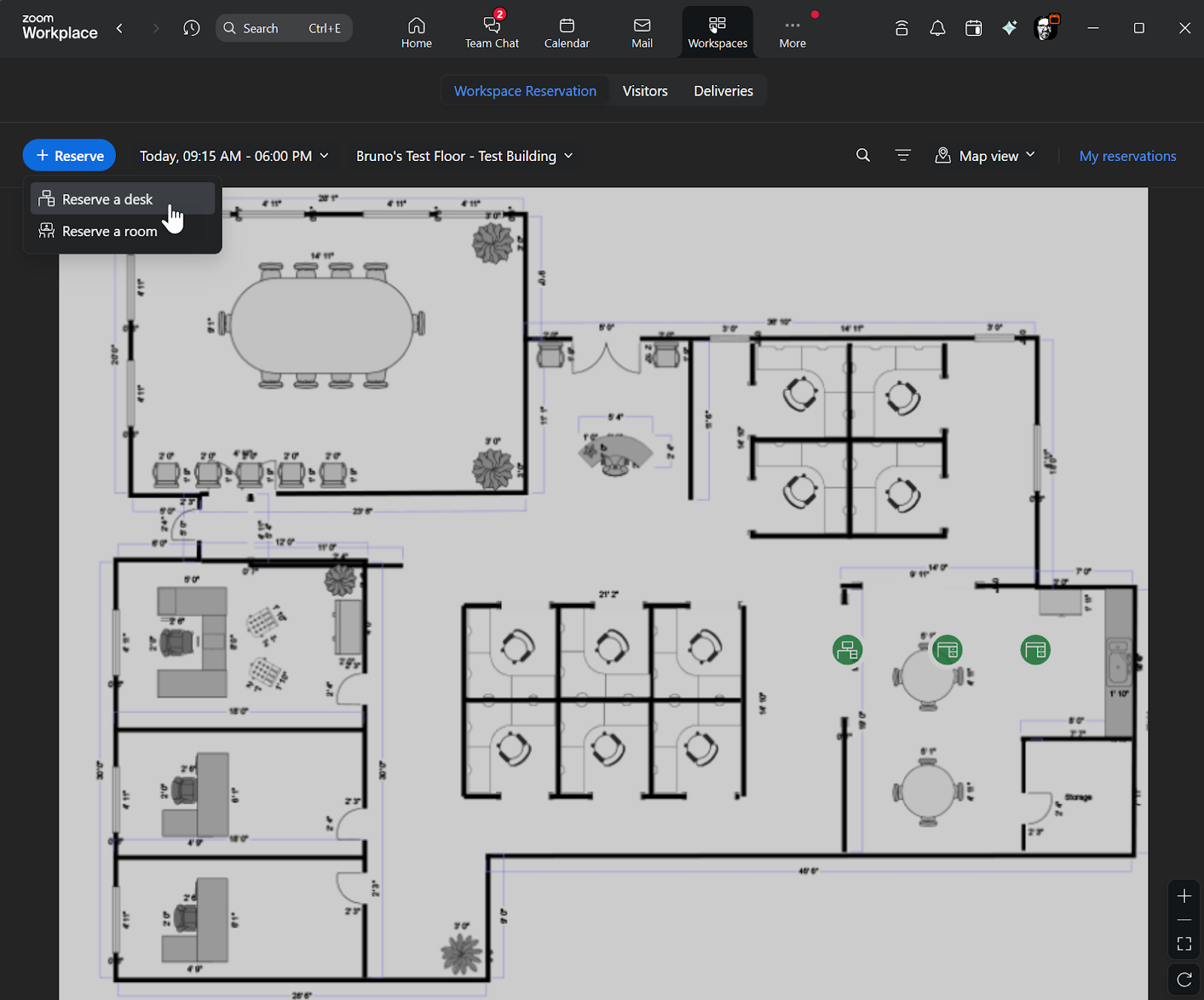The image size is (1204, 1000).
Task: Zoom in on the floor map
Action: [x=1184, y=896]
